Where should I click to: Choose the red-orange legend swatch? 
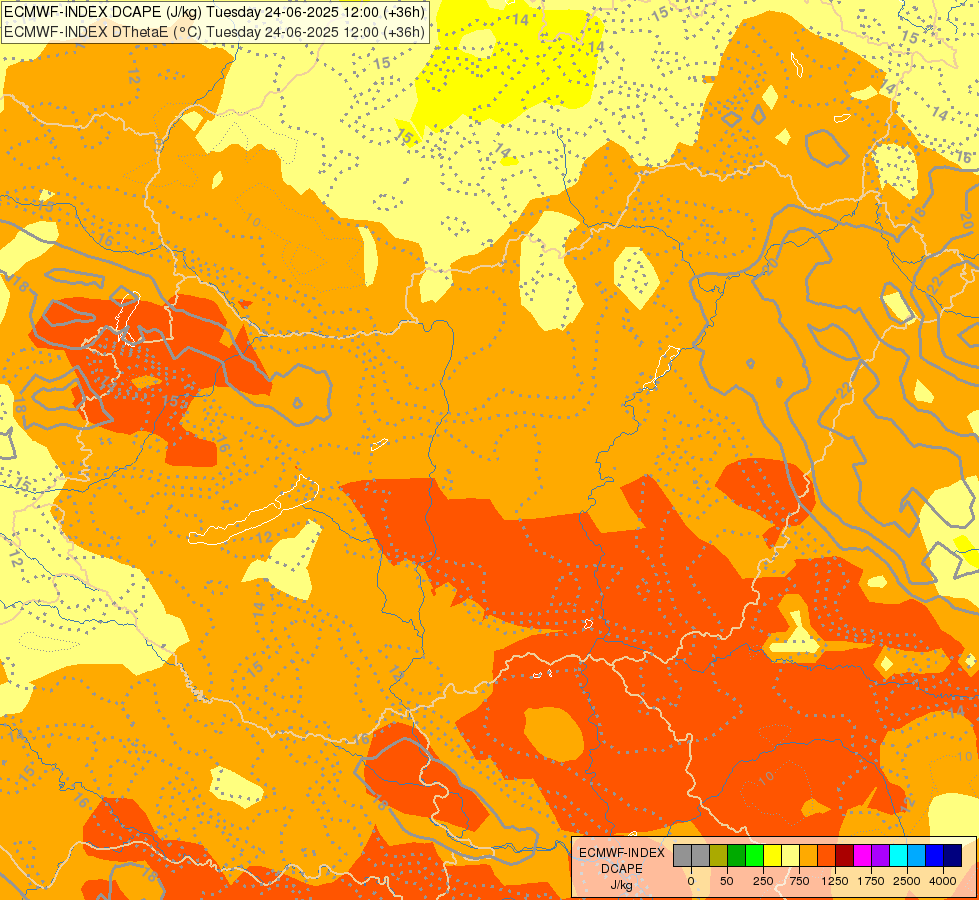[x=826, y=855]
